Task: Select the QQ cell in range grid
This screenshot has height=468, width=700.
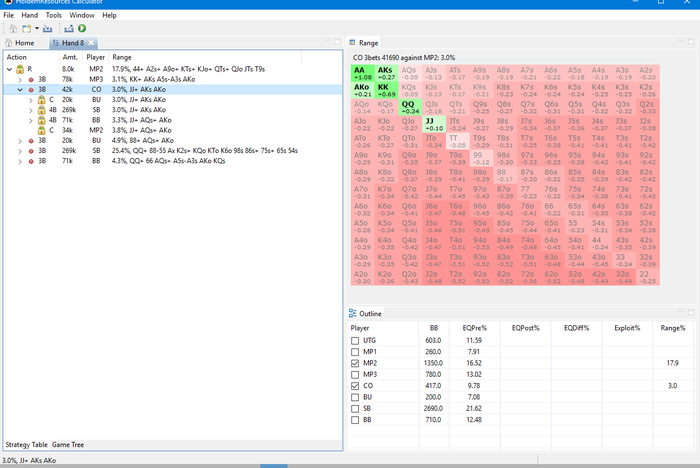Action: pos(410,107)
